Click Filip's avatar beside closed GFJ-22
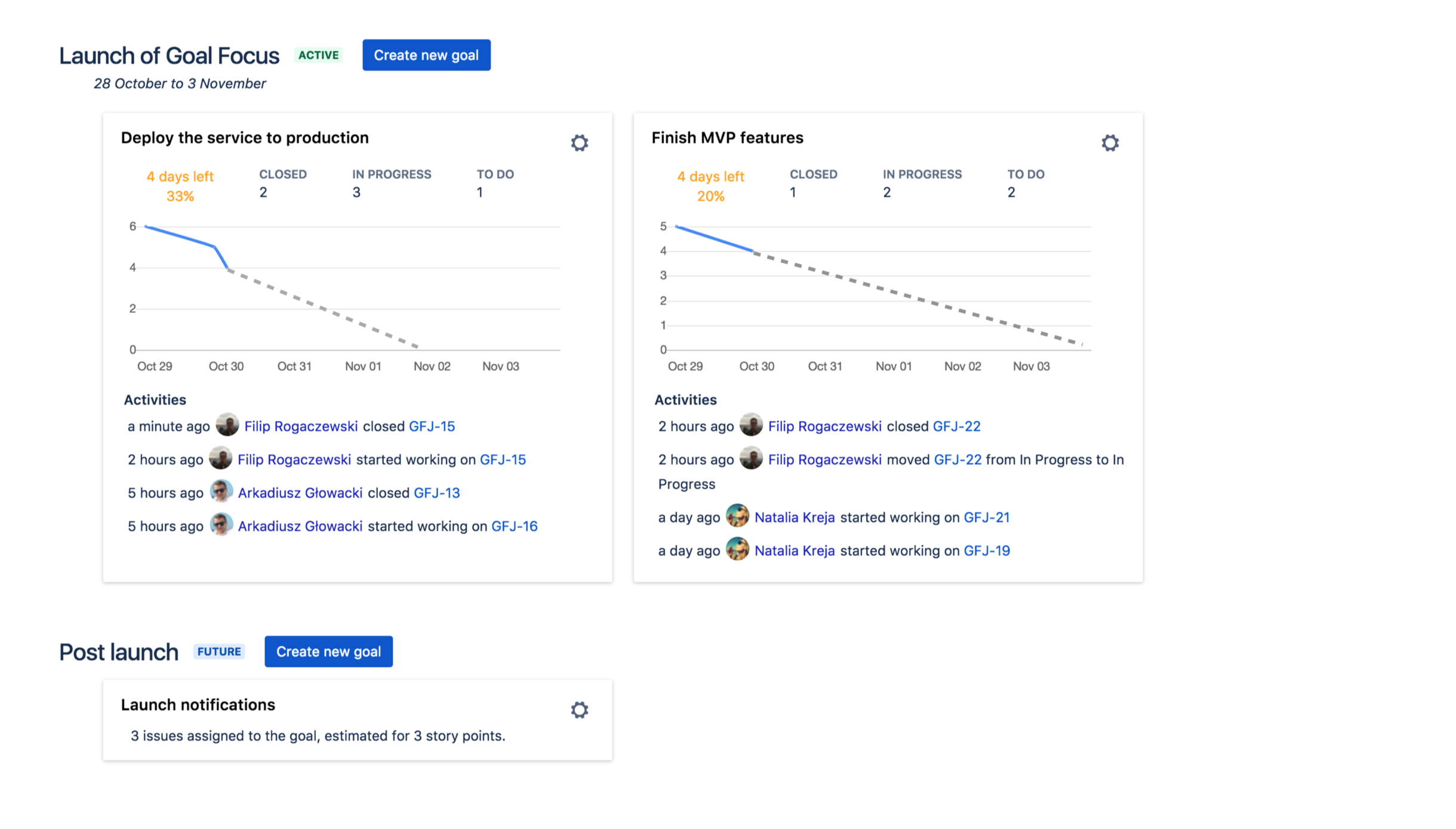Viewport: 1456px width, 829px height. click(751, 425)
